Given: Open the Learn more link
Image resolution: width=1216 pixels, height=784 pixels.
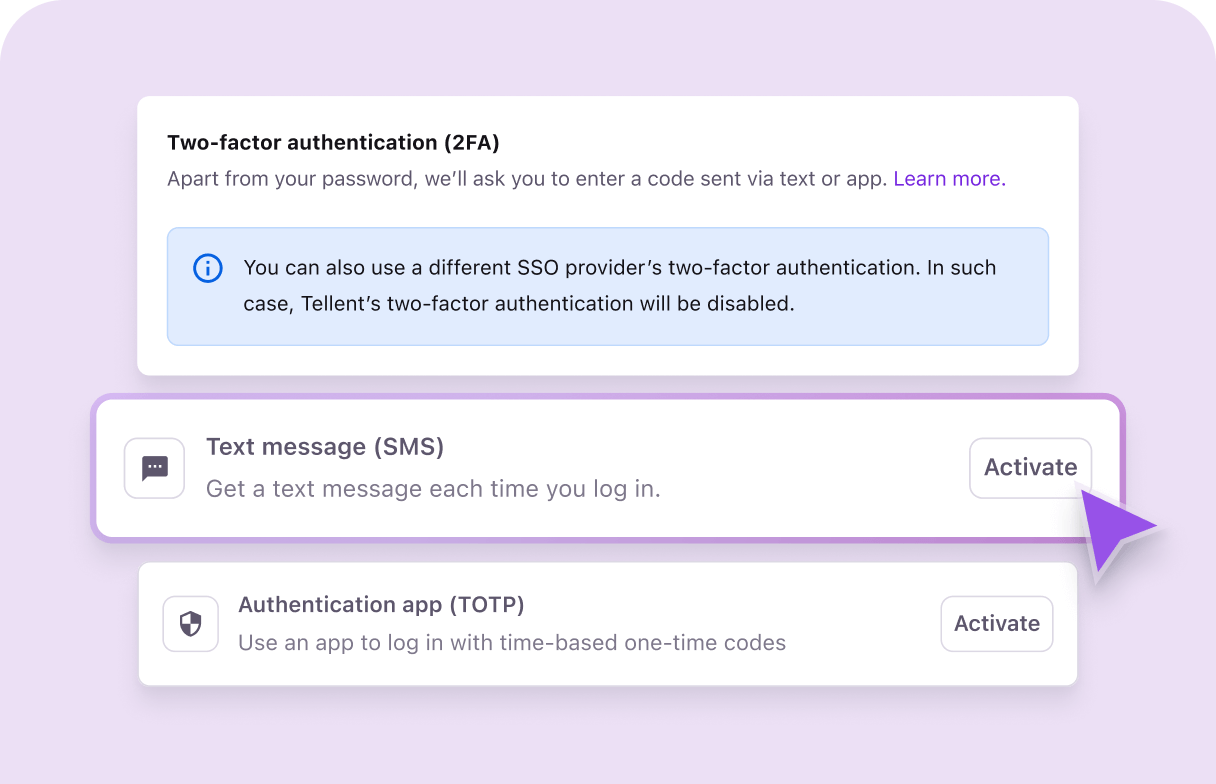Looking at the screenshot, I should coord(948,178).
